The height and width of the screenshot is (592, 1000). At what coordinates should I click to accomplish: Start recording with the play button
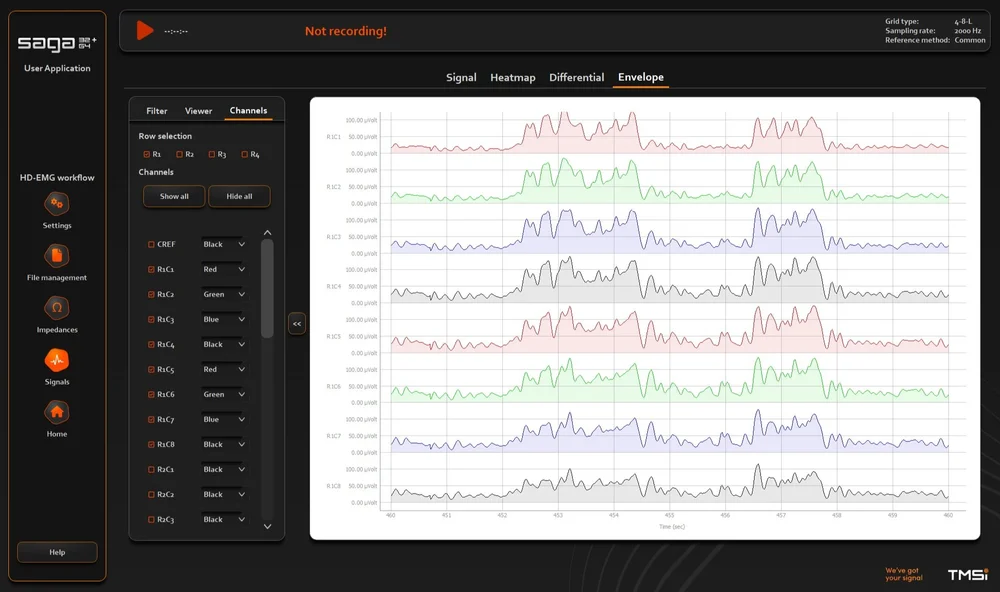point(143,30)
